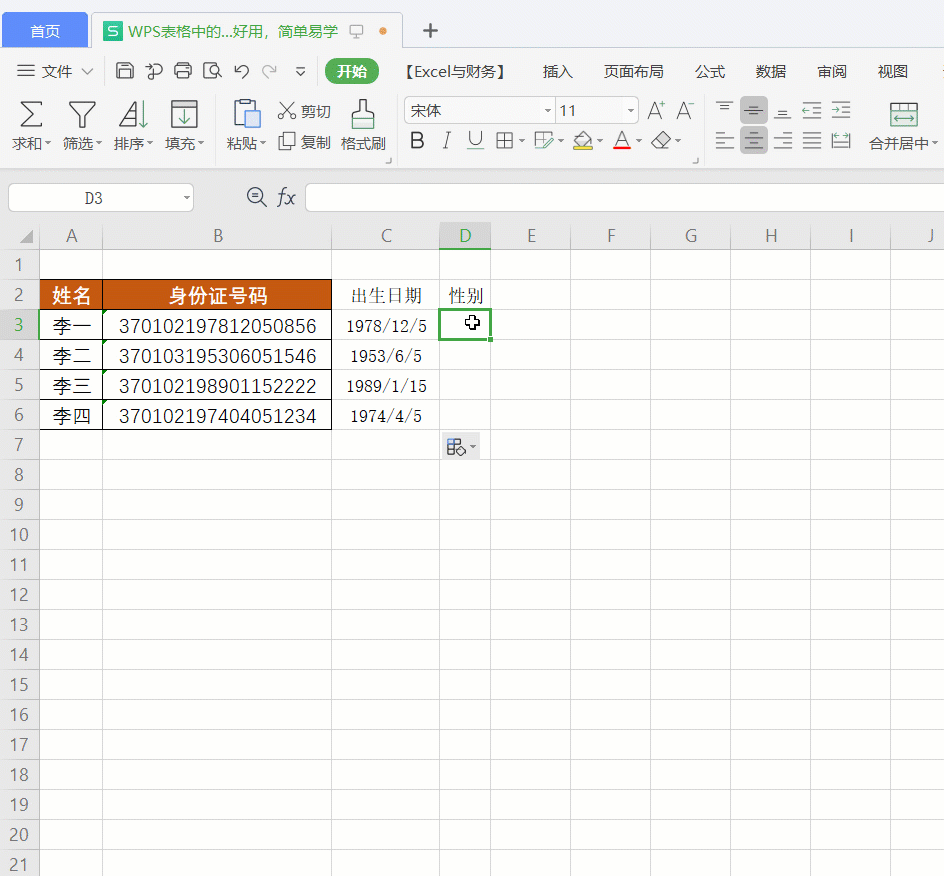Toggle underline formatting
Viewport: 944px width, 876px height.
click(x=475, y=141)
